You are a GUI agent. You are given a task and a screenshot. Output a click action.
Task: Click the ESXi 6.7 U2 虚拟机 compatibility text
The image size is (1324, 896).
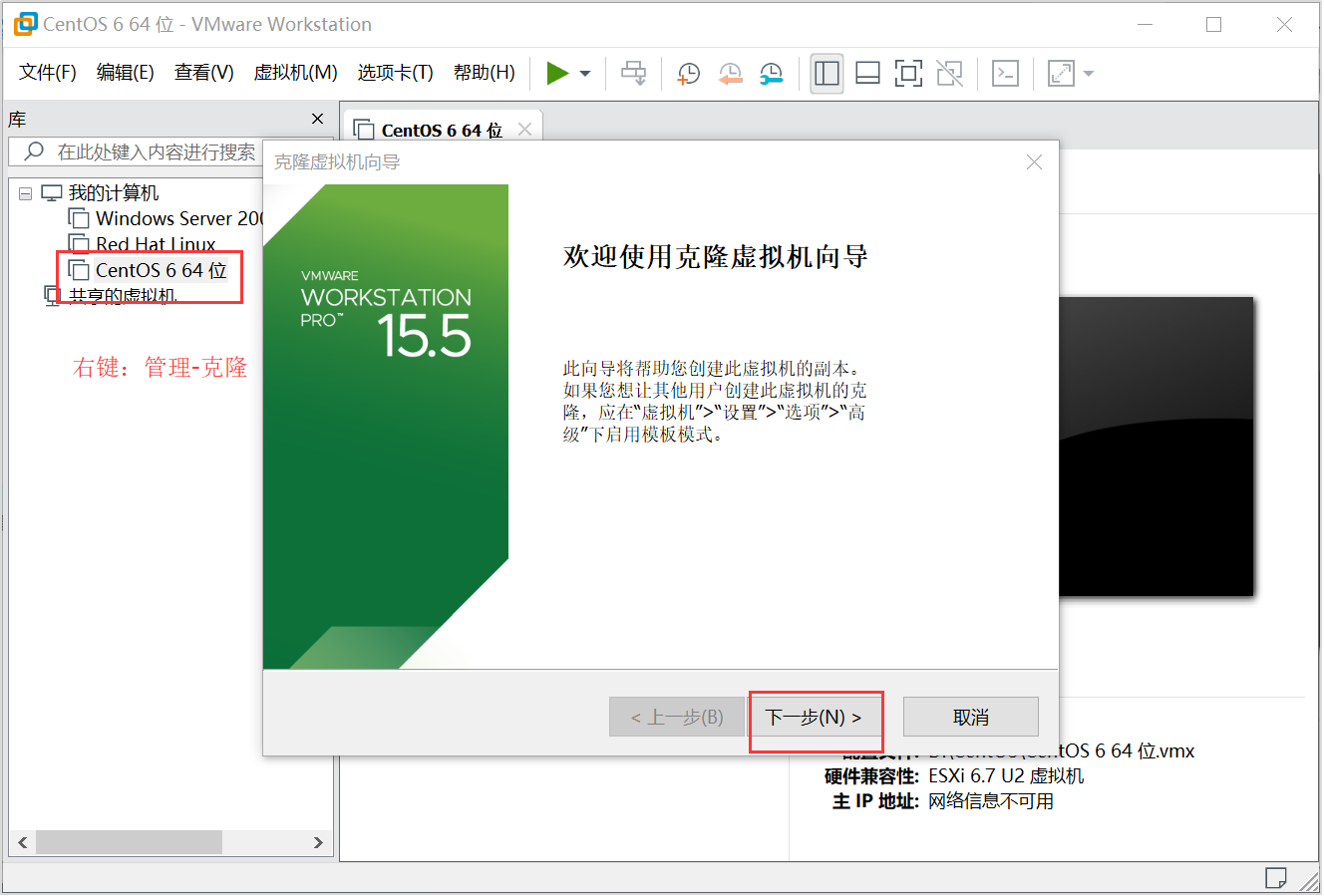click(1006, 775)
